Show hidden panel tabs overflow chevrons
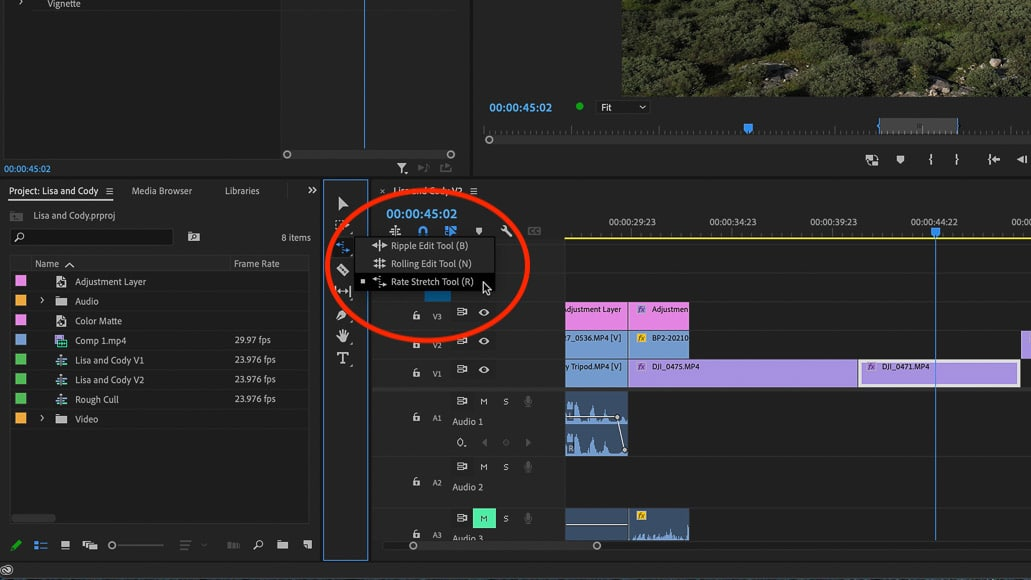Viewport: 1031px width, 580px height. pyautogui.click(x=312, y=190)
